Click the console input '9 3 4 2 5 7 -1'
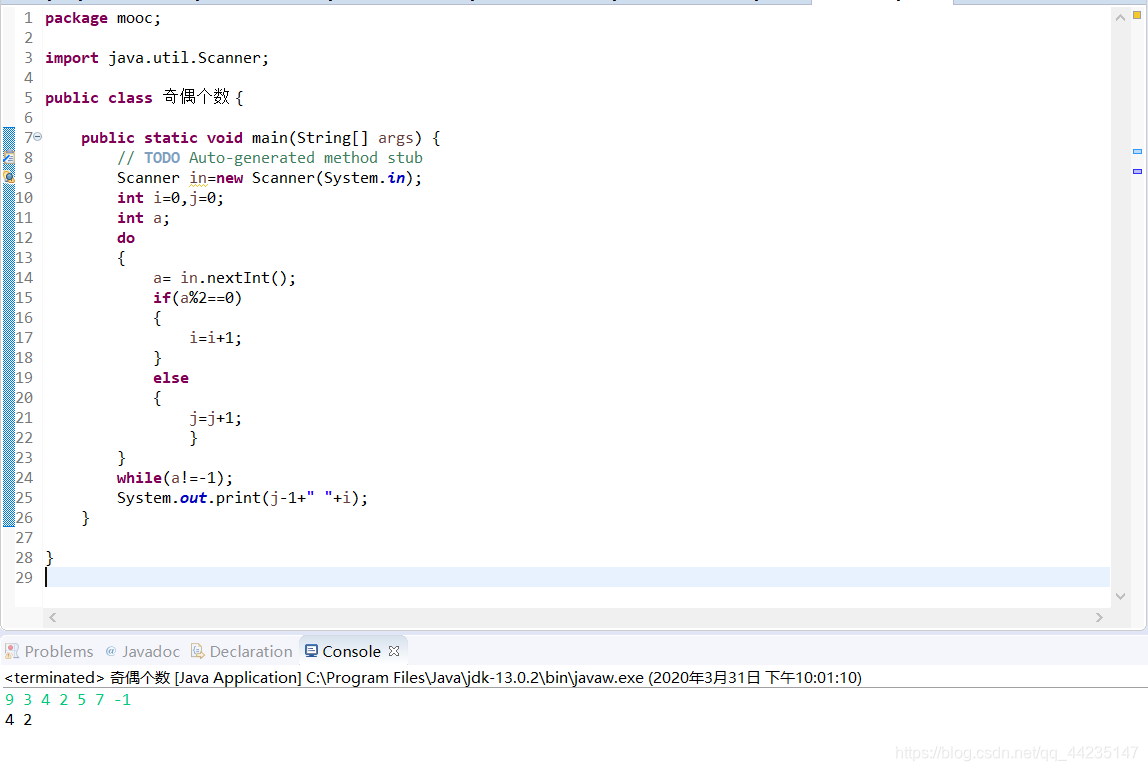 (x=68, y=700)
